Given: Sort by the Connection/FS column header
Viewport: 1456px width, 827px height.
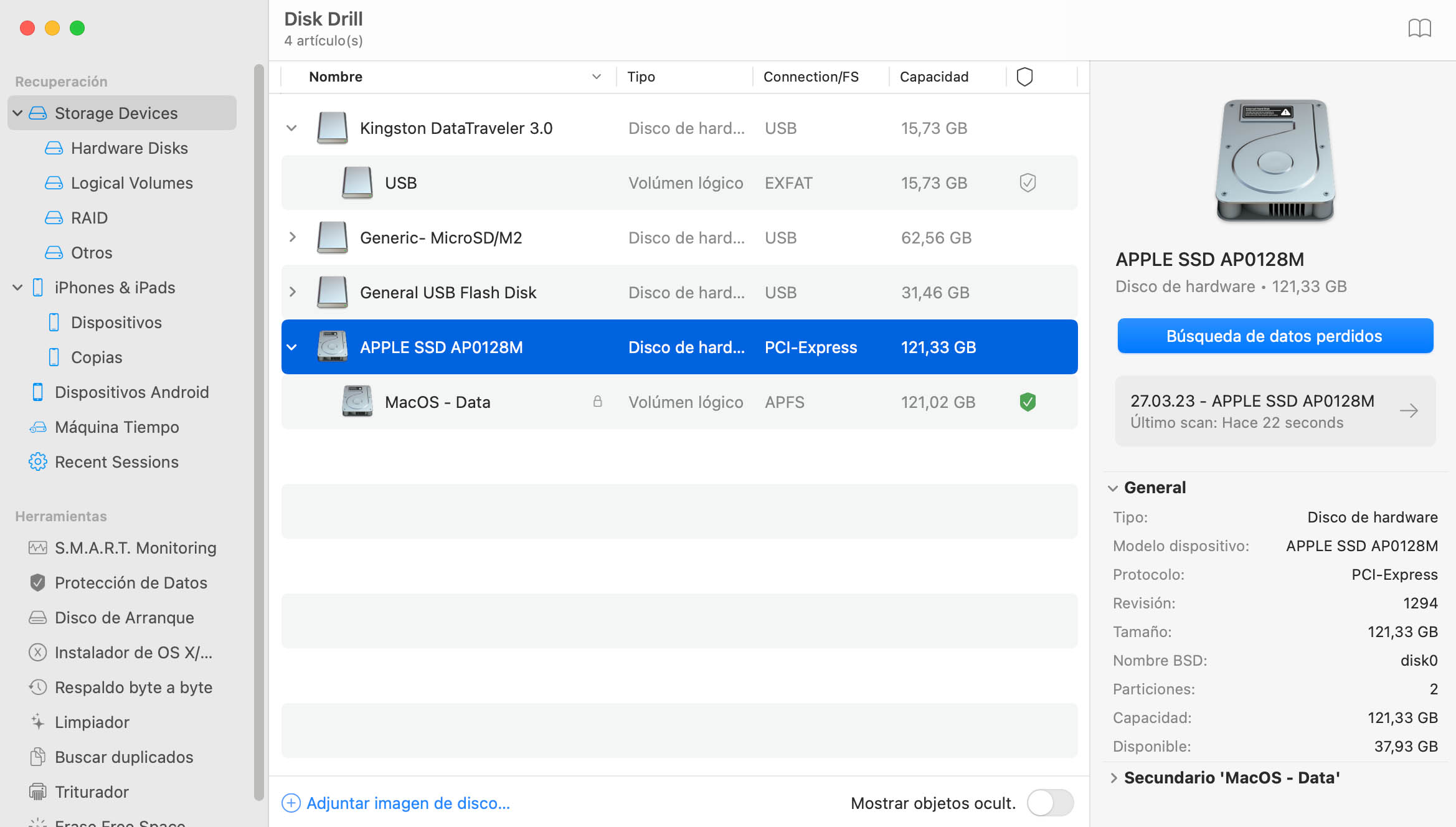Looking at the screenshot, I should tap(811, 77).
